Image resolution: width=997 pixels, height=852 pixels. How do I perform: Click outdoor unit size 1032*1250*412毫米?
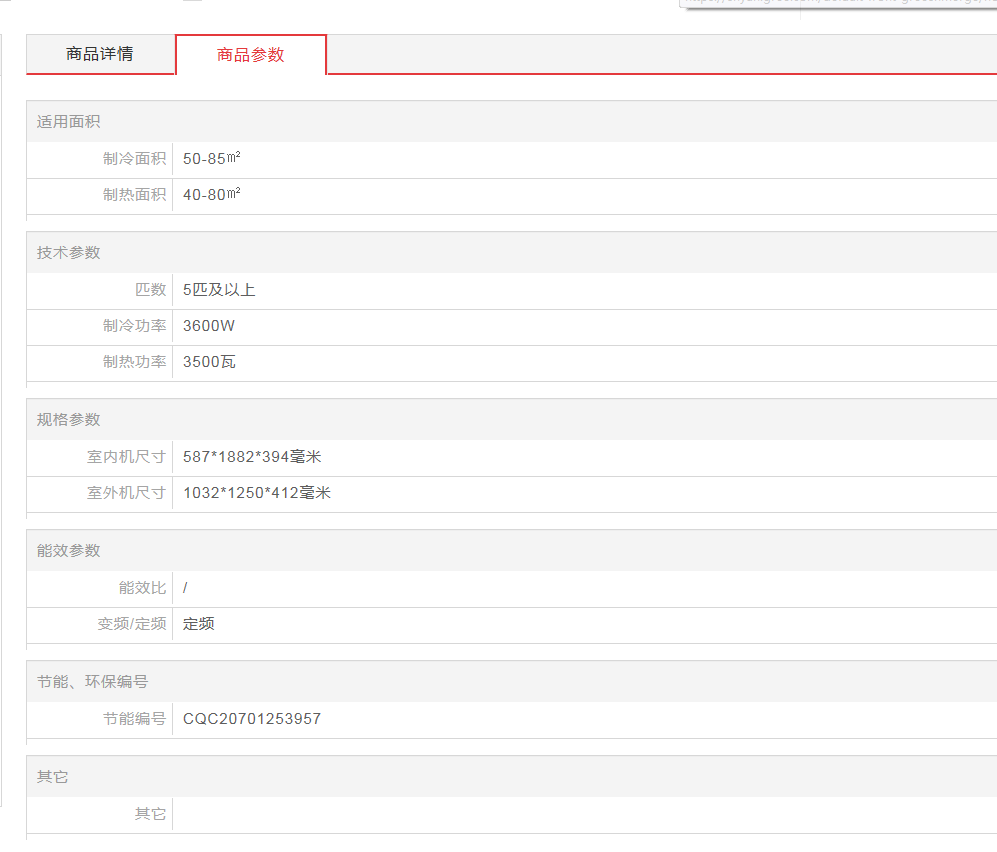click(256, 493)
